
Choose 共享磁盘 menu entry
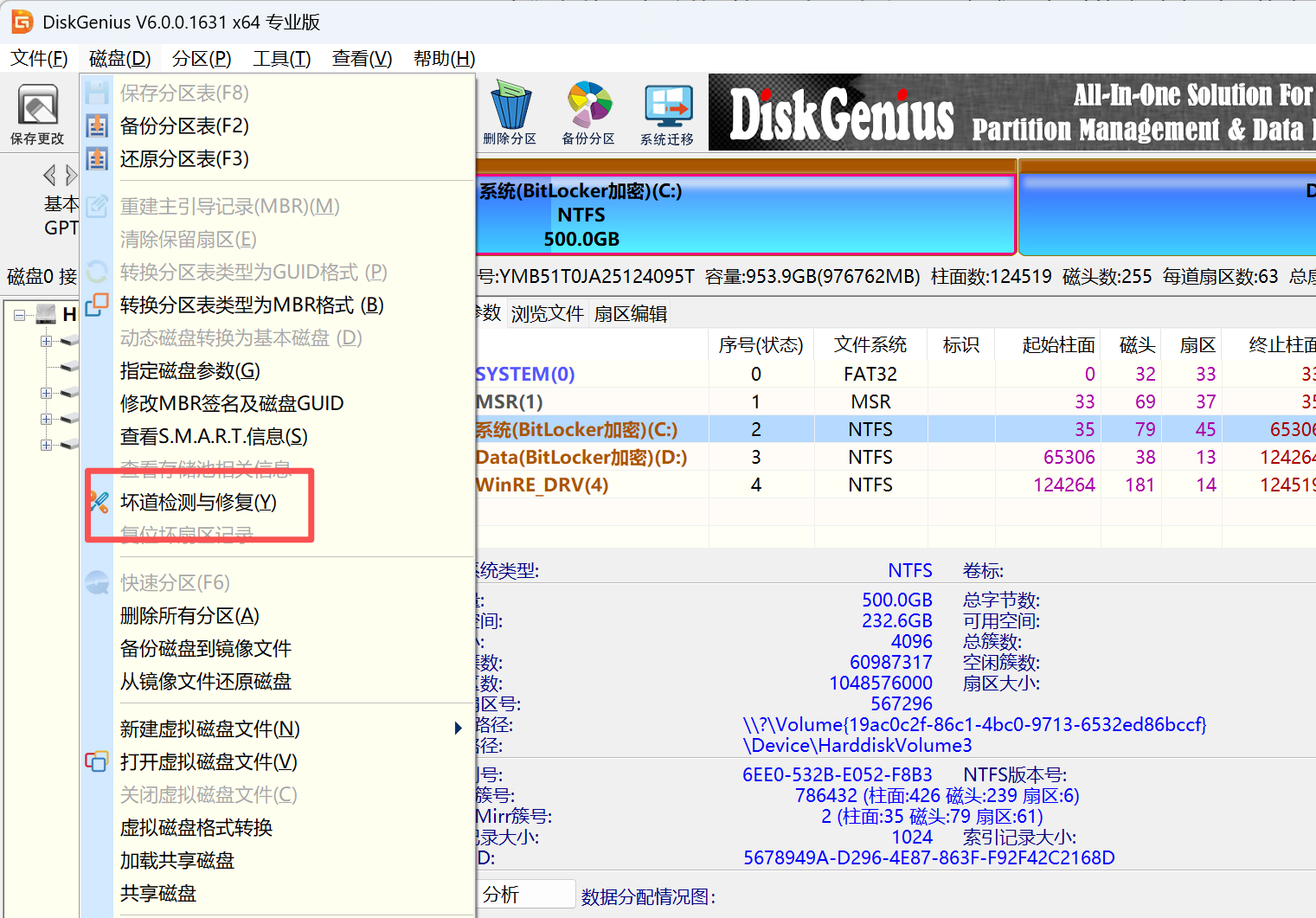(x=277, y=893)
